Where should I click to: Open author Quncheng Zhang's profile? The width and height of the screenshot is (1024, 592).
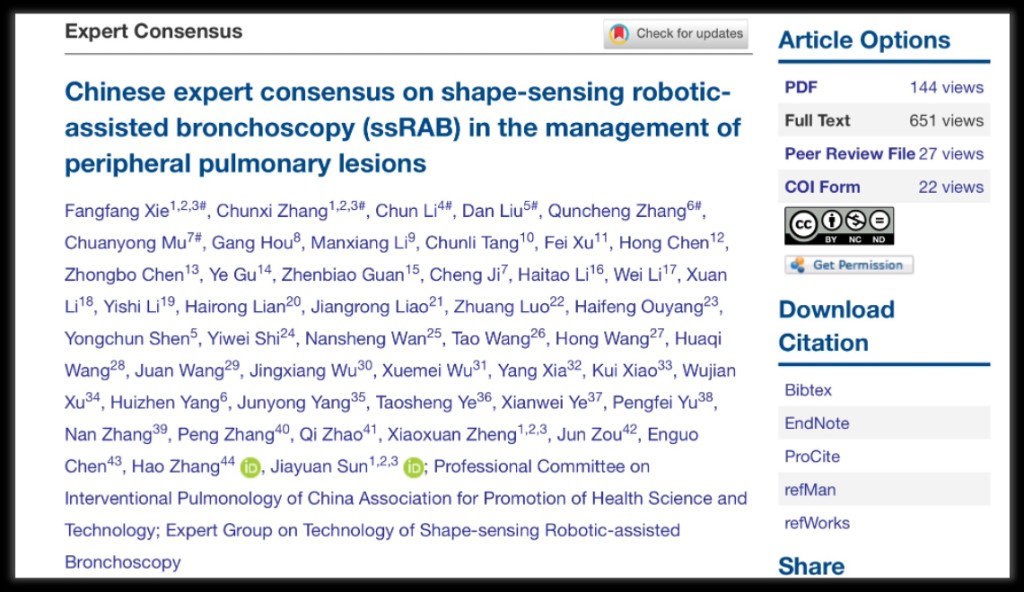(616, 211)
